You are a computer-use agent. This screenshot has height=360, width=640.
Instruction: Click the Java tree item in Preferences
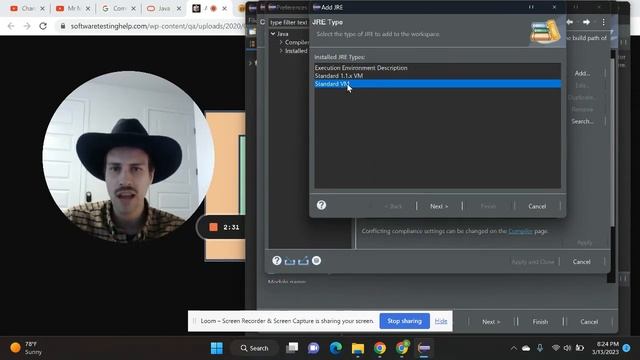coord(282,34)
